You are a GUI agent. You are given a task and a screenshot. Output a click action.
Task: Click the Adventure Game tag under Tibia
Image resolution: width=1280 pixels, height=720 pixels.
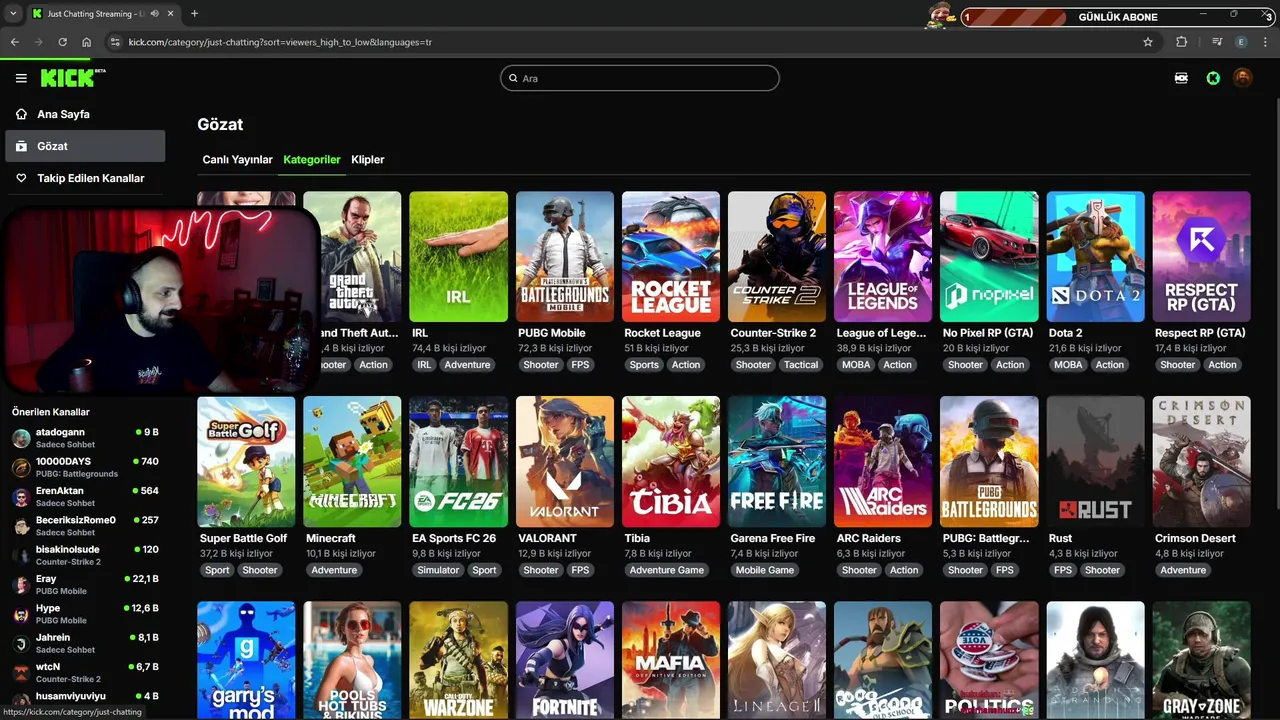[x=667, y=570]
